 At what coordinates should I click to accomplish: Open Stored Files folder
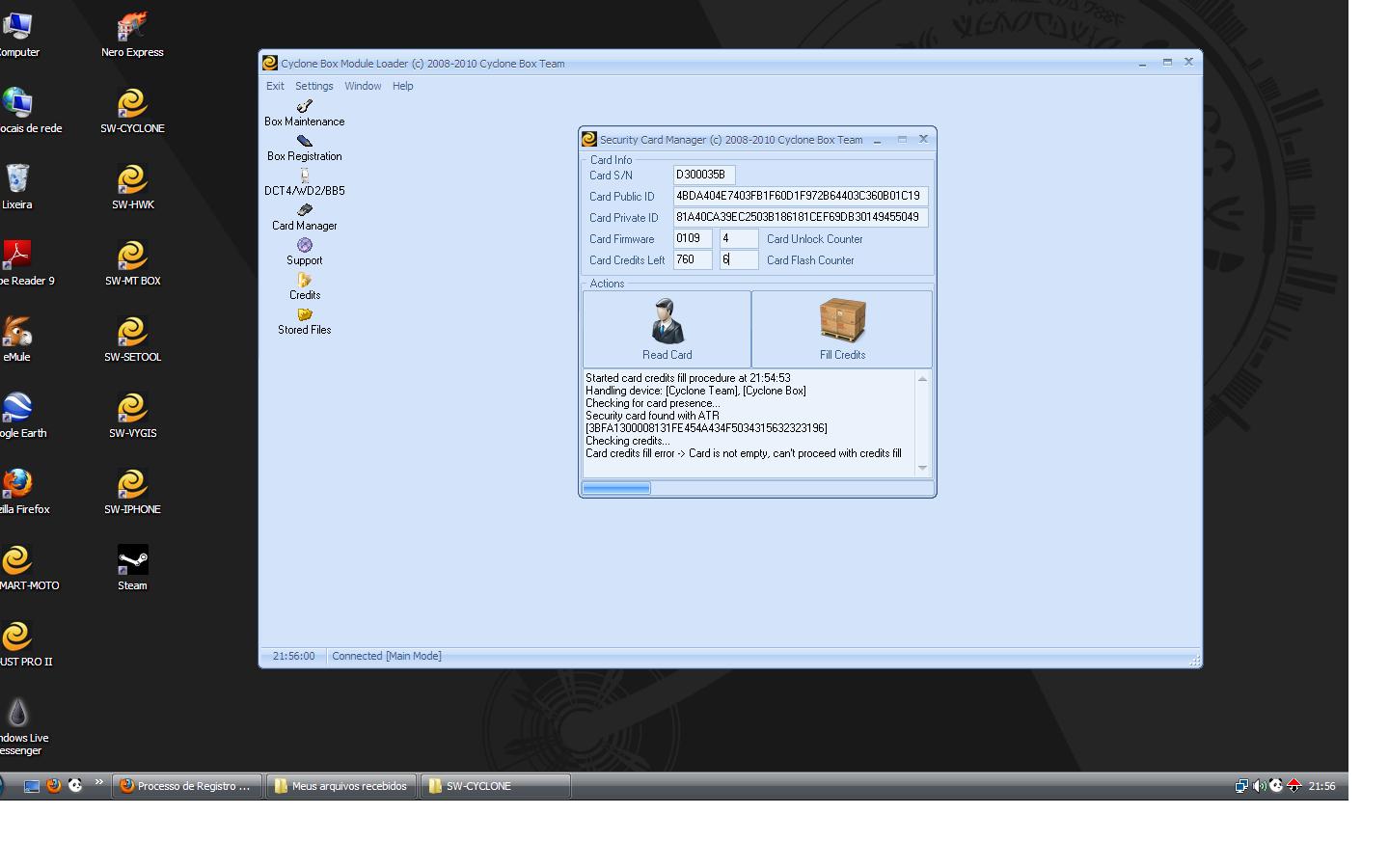(x=304, y=321)
